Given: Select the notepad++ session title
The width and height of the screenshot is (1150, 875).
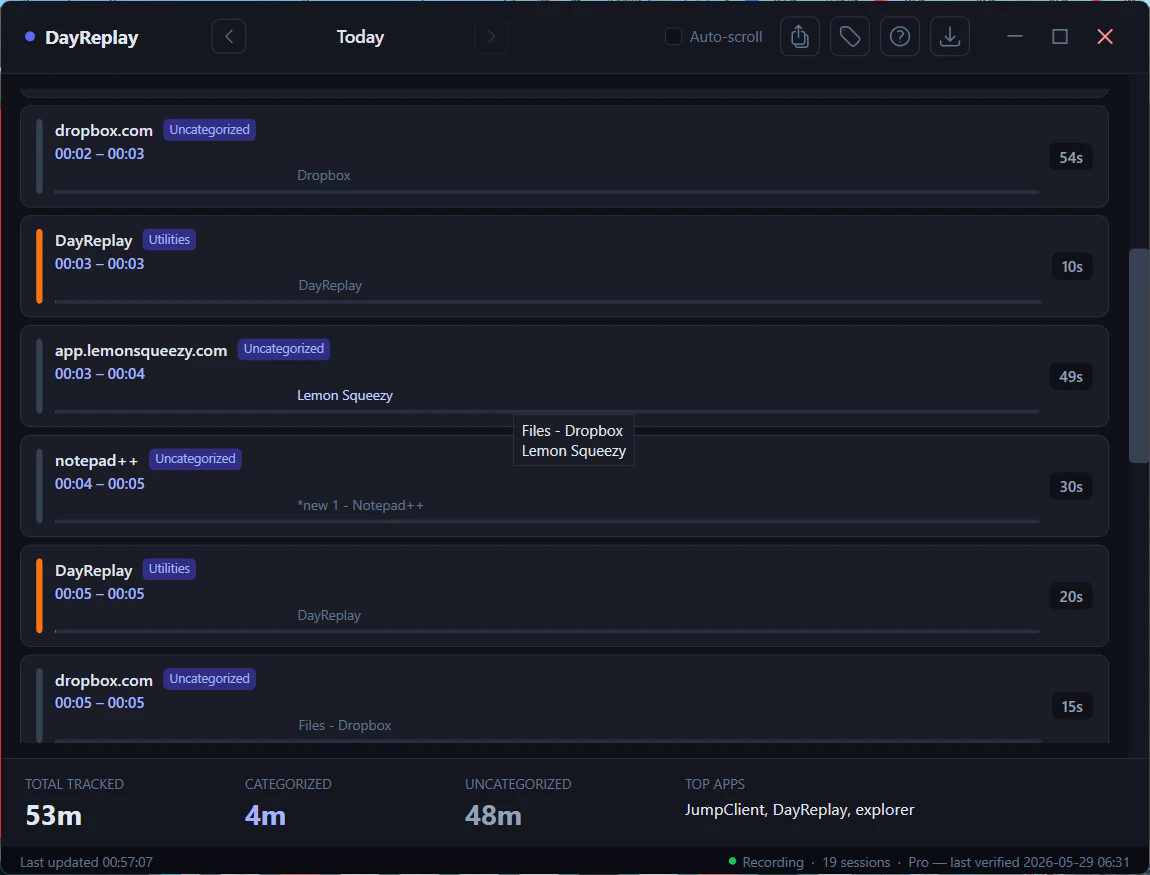Looking at the screenshot, I should pos(96,461).
